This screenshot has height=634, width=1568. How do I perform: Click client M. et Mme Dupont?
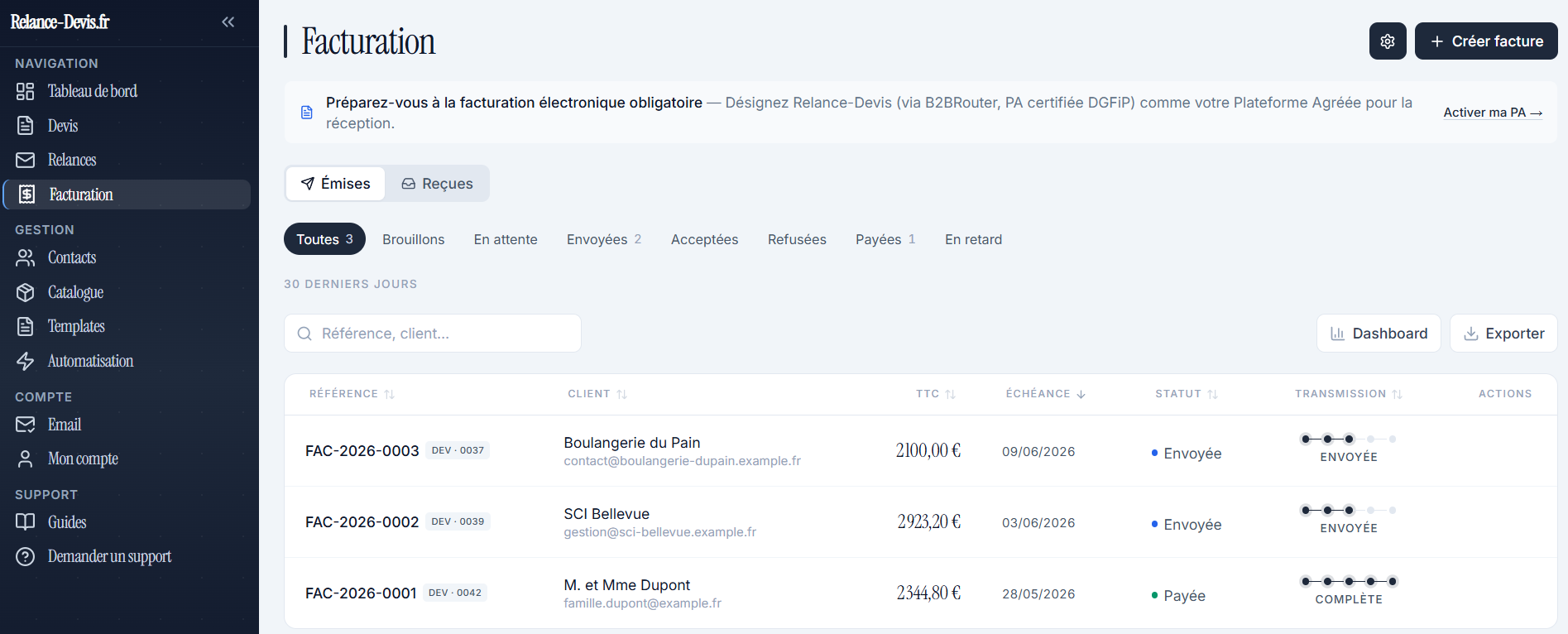pyautogui.click(x=627, y=585)
